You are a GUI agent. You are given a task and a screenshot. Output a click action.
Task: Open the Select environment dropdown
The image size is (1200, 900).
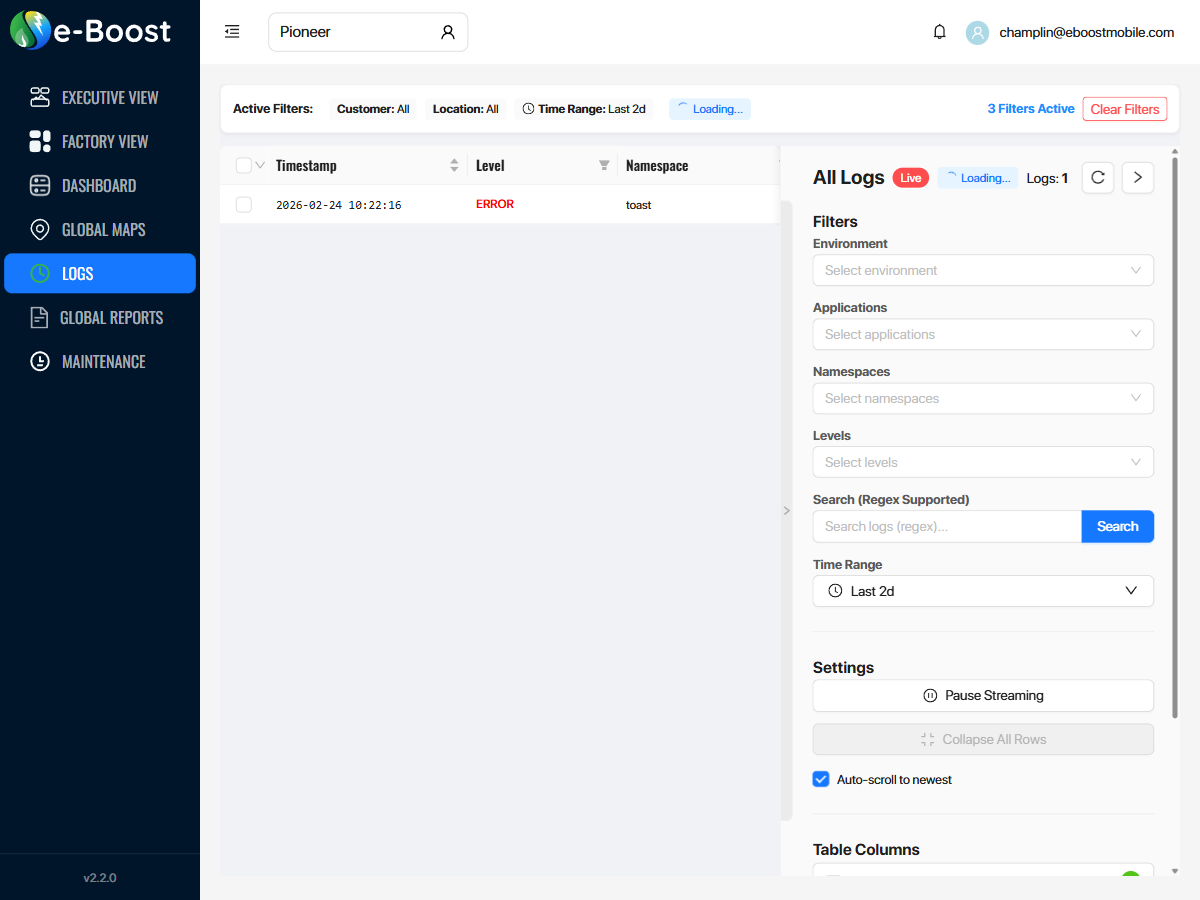click(983, 270)
